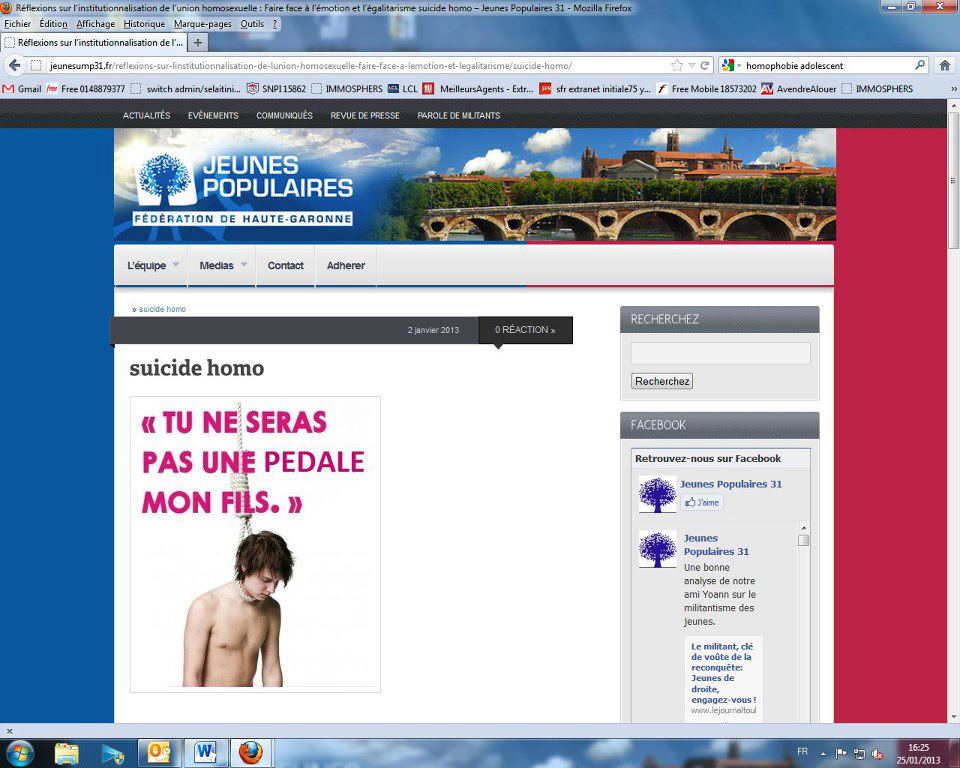
Task: Open the Historique menu
Action: (144, 23)
